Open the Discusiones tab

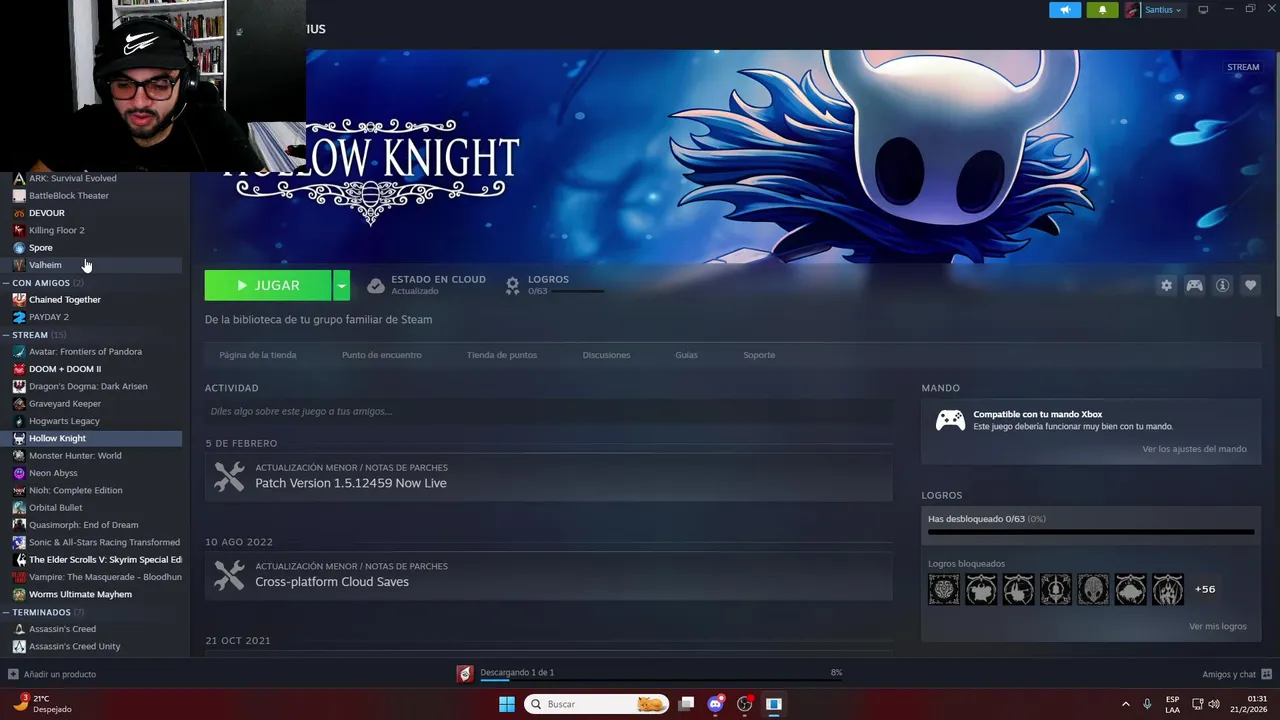[606, 355]
